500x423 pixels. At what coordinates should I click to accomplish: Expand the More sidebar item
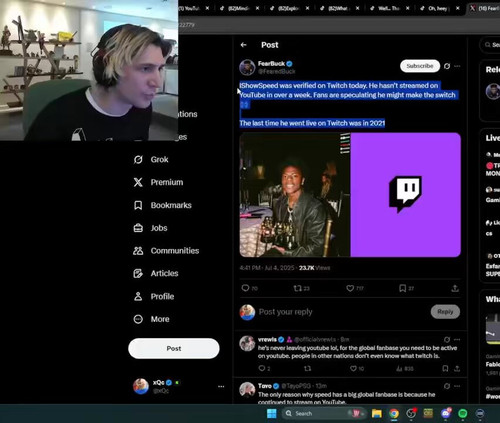(x=151, y=319)
